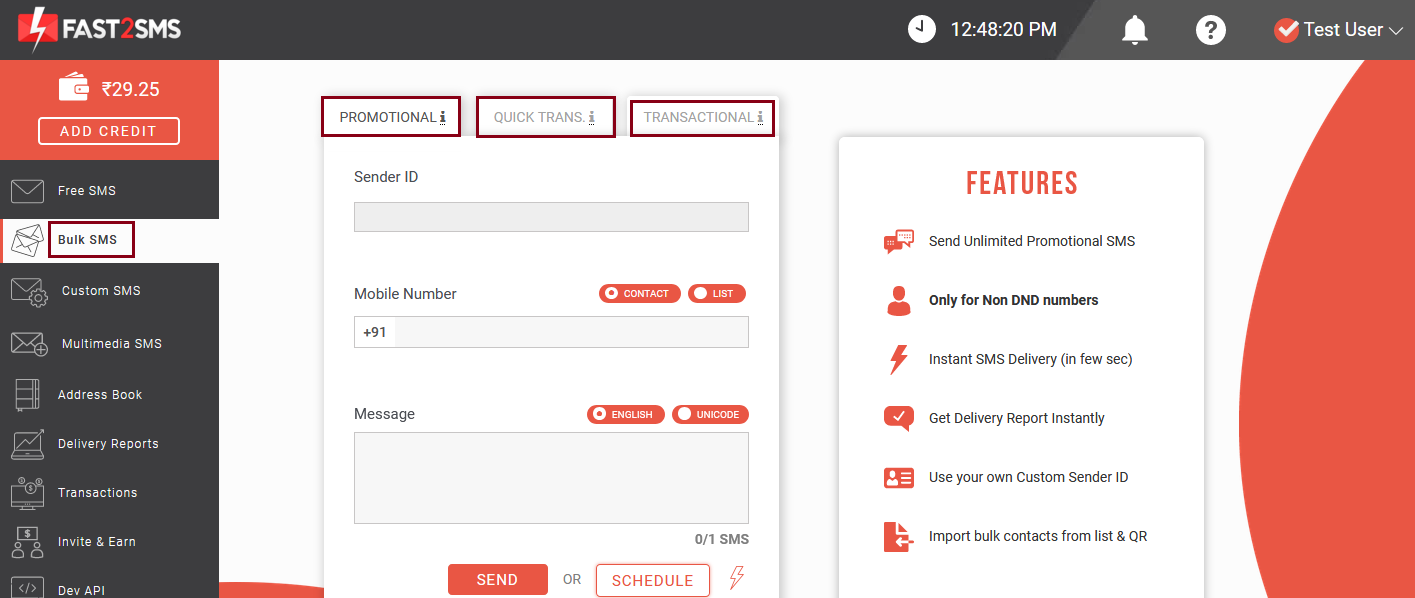Click info icon on TRANSACTIONAL tab

pos(760,118)
